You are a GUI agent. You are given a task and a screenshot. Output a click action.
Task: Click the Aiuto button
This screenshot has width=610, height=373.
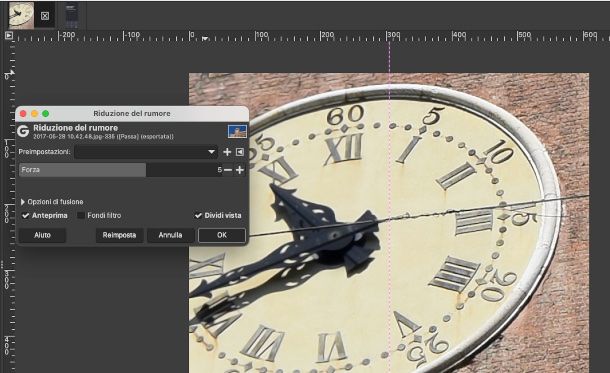tap(42, 235)
